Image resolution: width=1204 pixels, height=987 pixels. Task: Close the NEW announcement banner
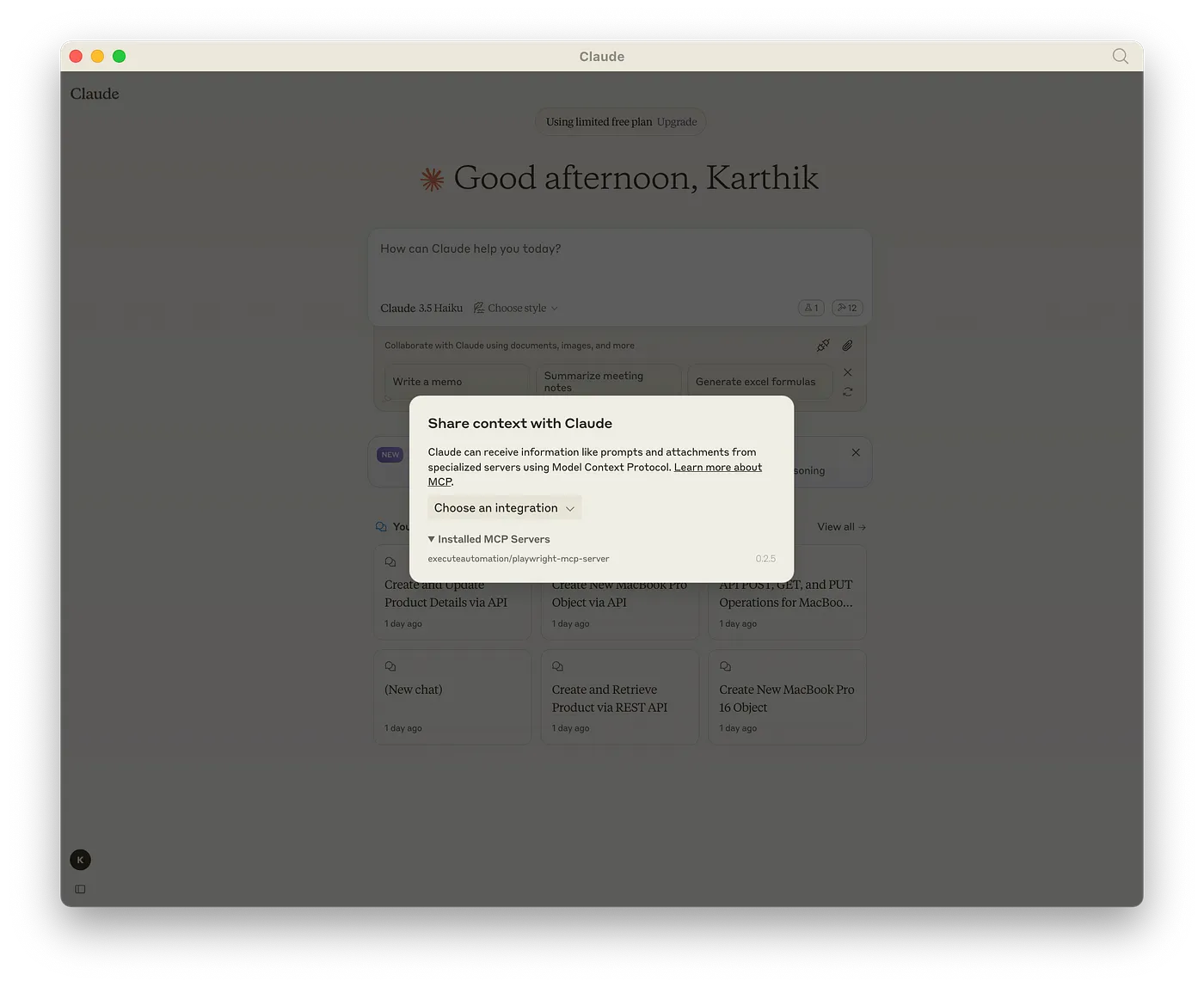(856, 452)
